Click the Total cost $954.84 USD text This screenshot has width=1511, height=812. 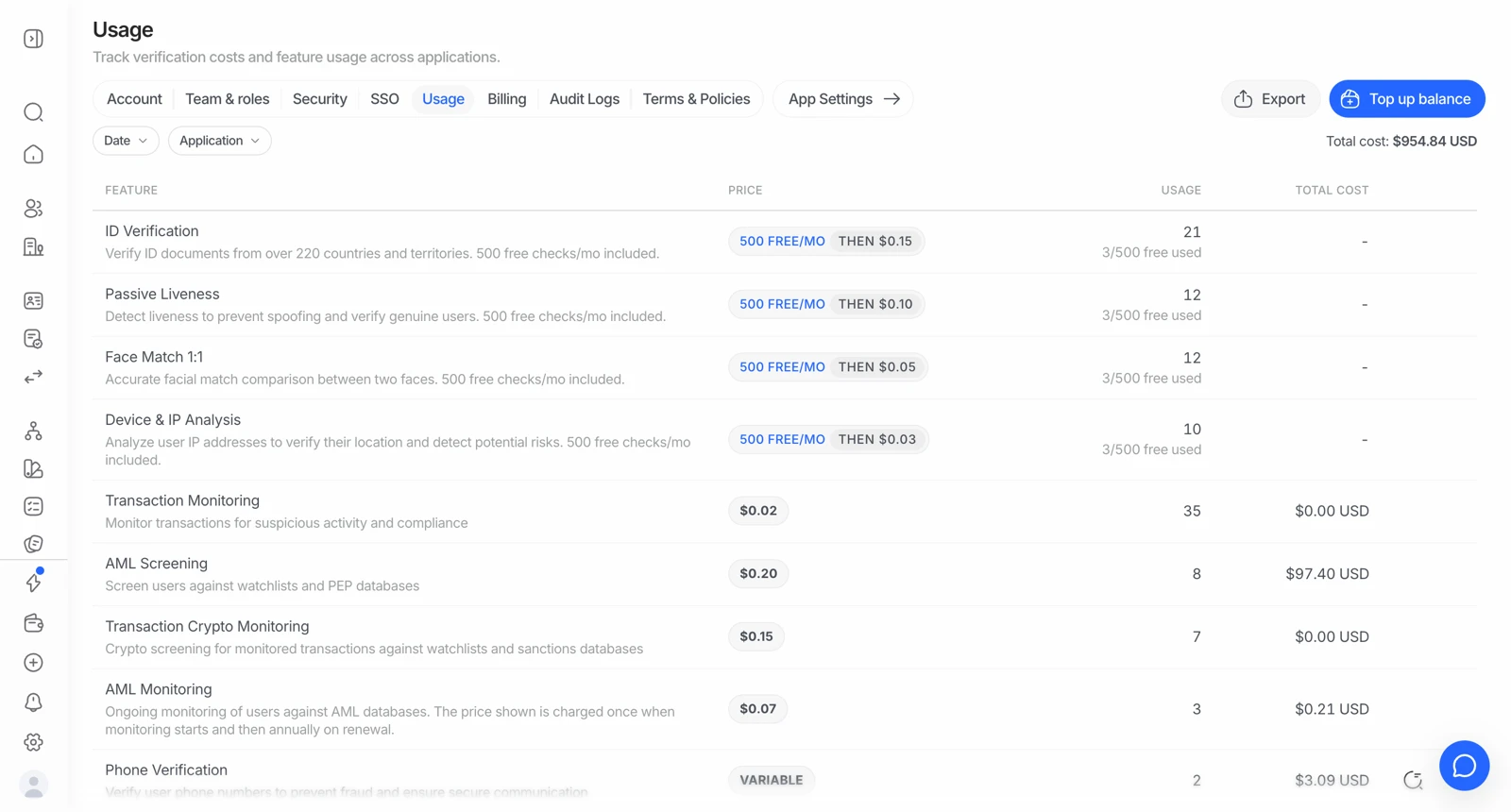click(1401, 142)
